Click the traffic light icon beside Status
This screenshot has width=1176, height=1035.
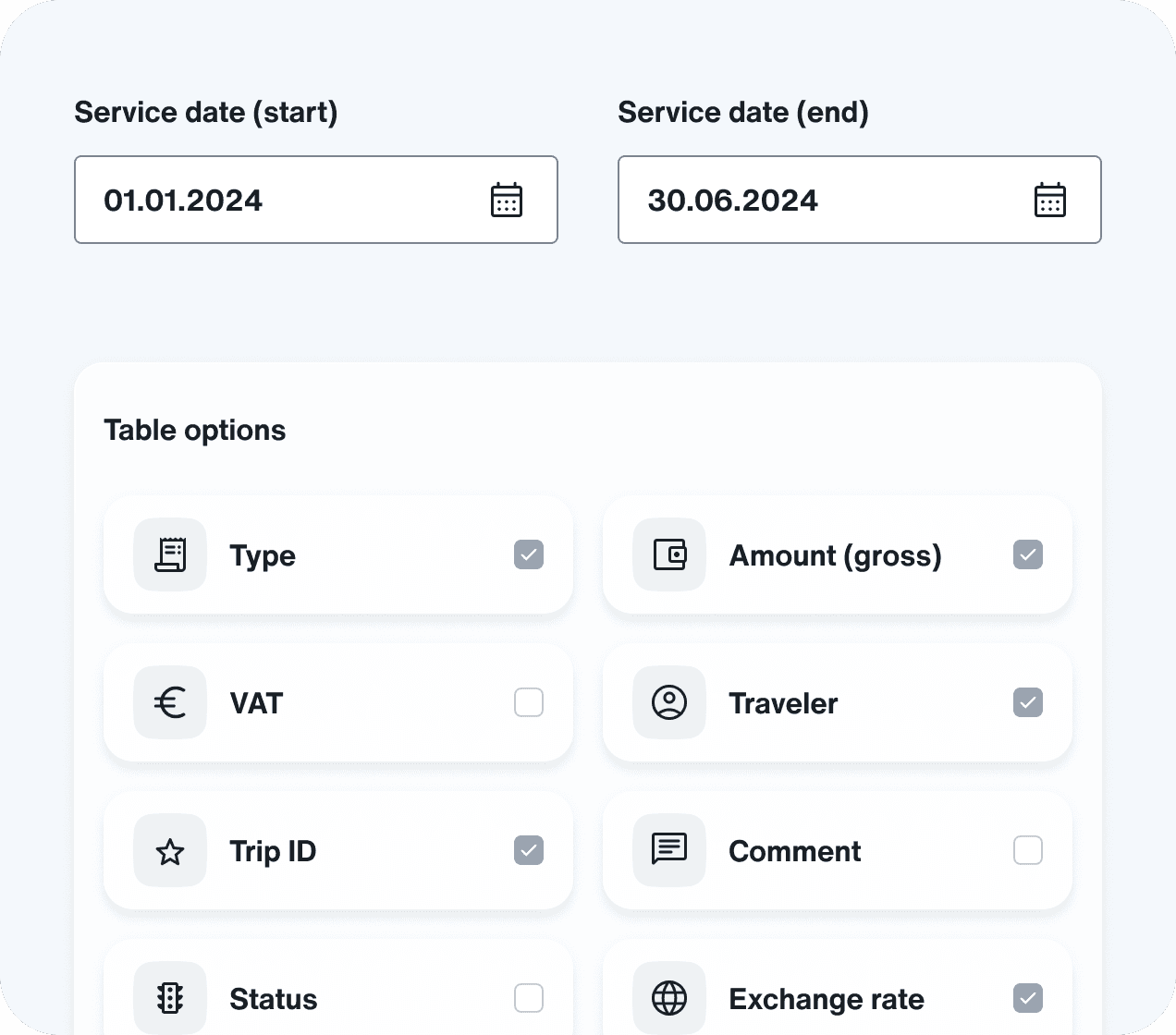pos(170,998)
